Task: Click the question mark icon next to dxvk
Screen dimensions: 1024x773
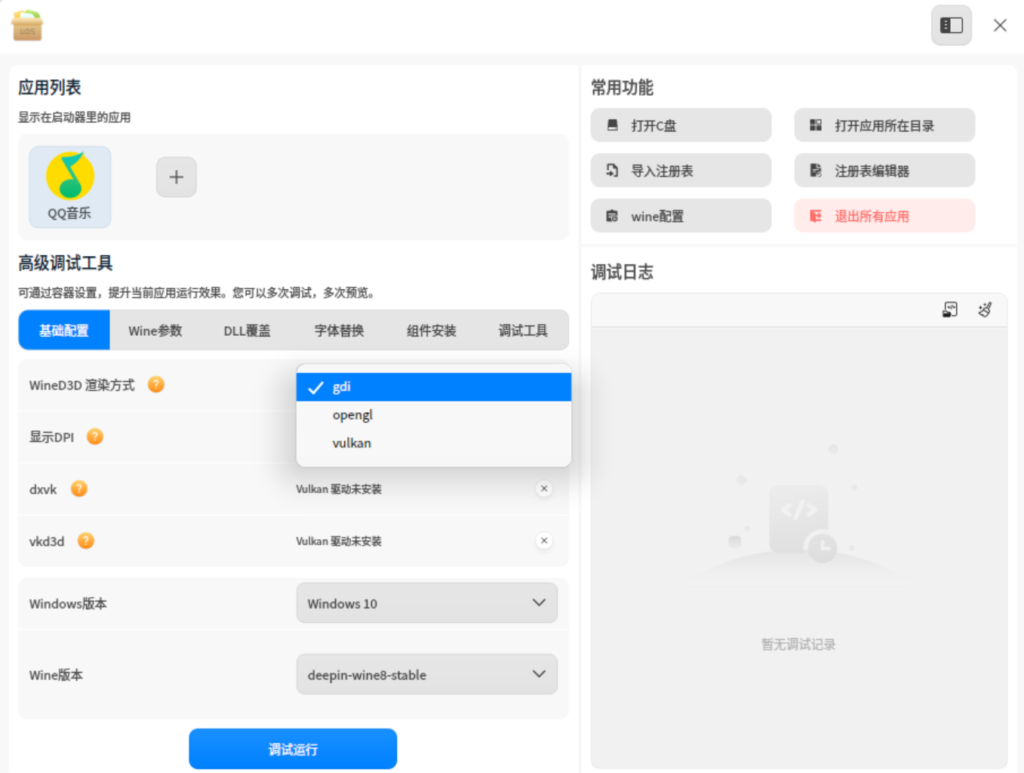Action: 79,489
